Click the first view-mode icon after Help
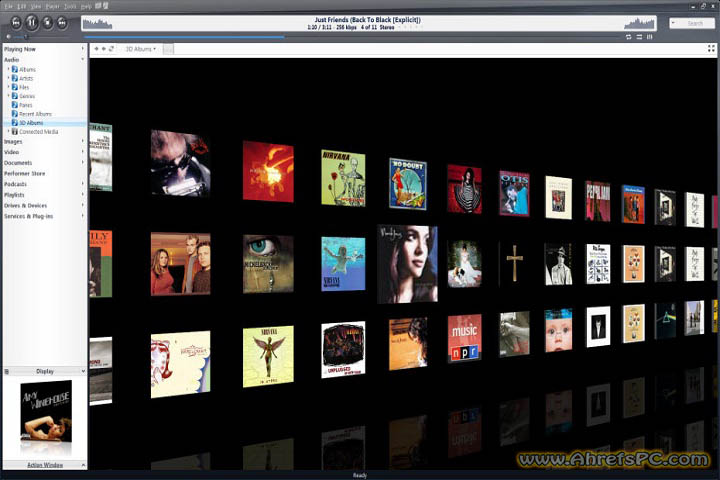The width and height of the screenshot is (720, 480). [98, 6]
